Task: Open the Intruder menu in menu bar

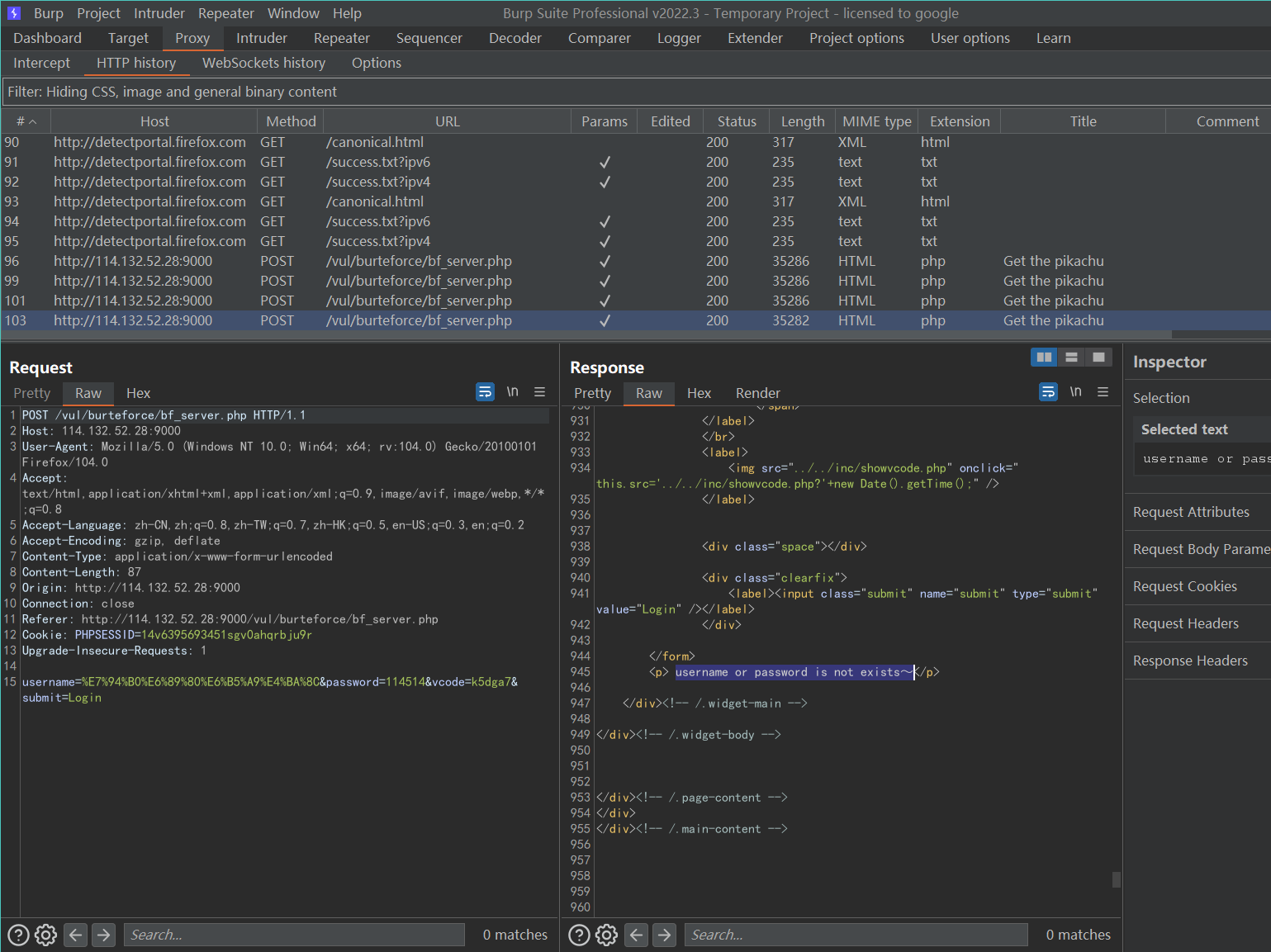Action: [x=159, y=13]
